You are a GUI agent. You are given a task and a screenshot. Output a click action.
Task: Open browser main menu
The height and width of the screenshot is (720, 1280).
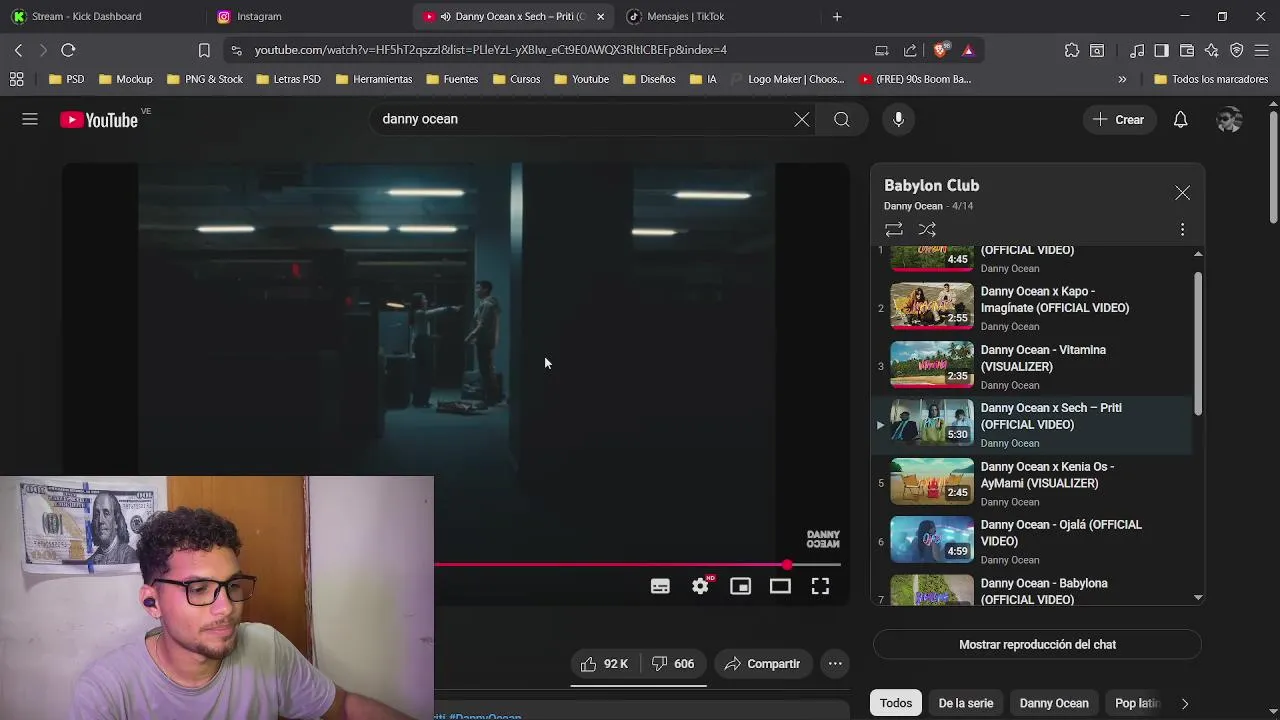pos(1262,50)
